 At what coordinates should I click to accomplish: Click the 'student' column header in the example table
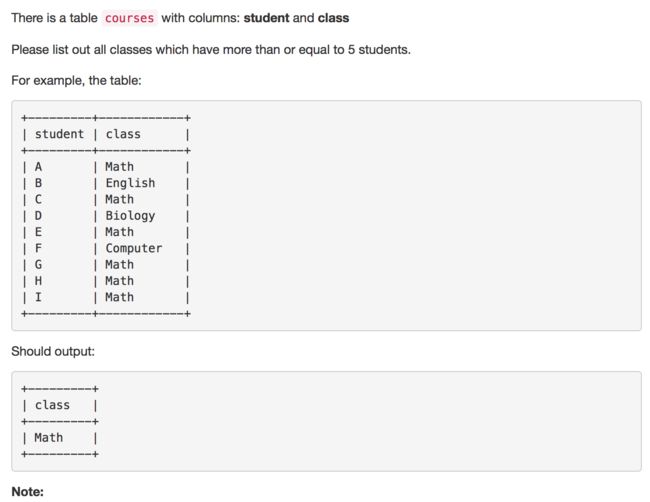pyautogui.click(x=59, y=134)
